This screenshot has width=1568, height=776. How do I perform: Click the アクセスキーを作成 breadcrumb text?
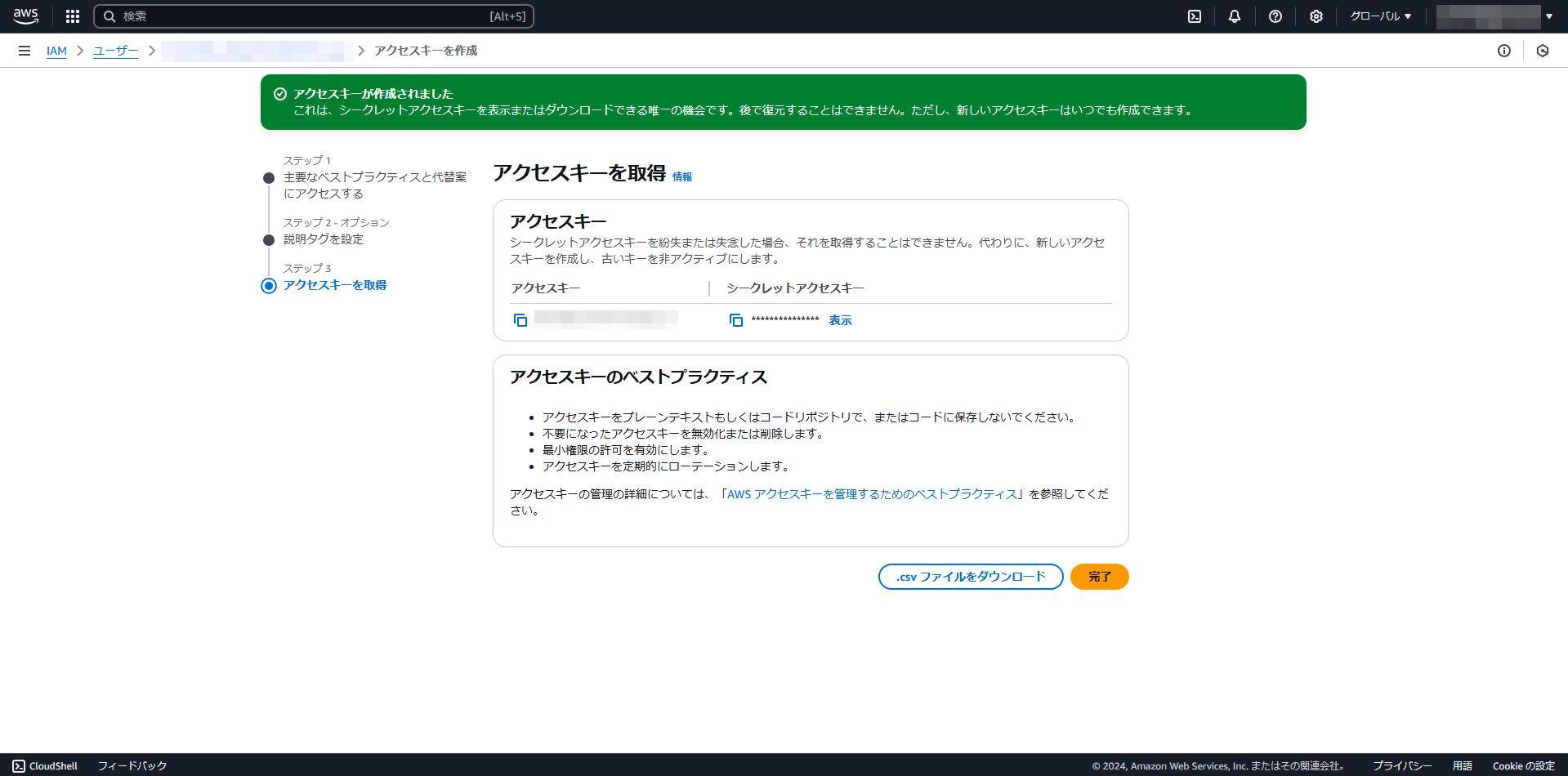pos(426,51)
